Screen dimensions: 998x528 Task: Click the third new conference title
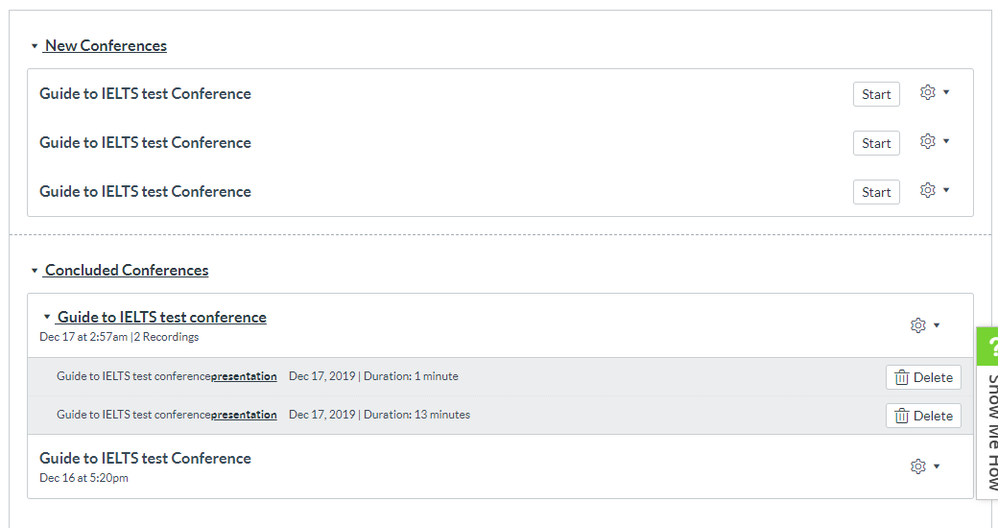pos(145,192)
